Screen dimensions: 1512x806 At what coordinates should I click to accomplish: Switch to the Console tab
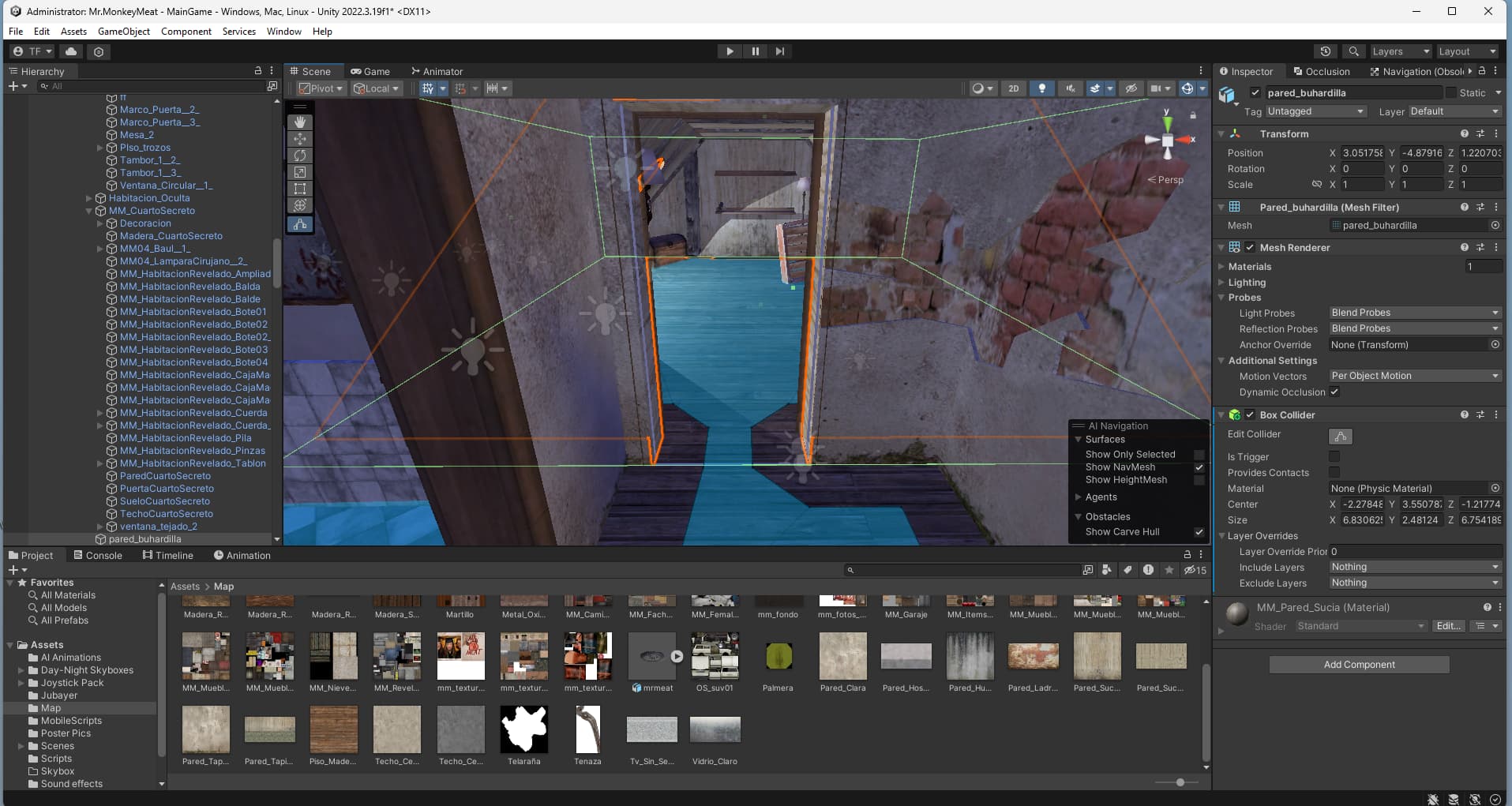98,555
